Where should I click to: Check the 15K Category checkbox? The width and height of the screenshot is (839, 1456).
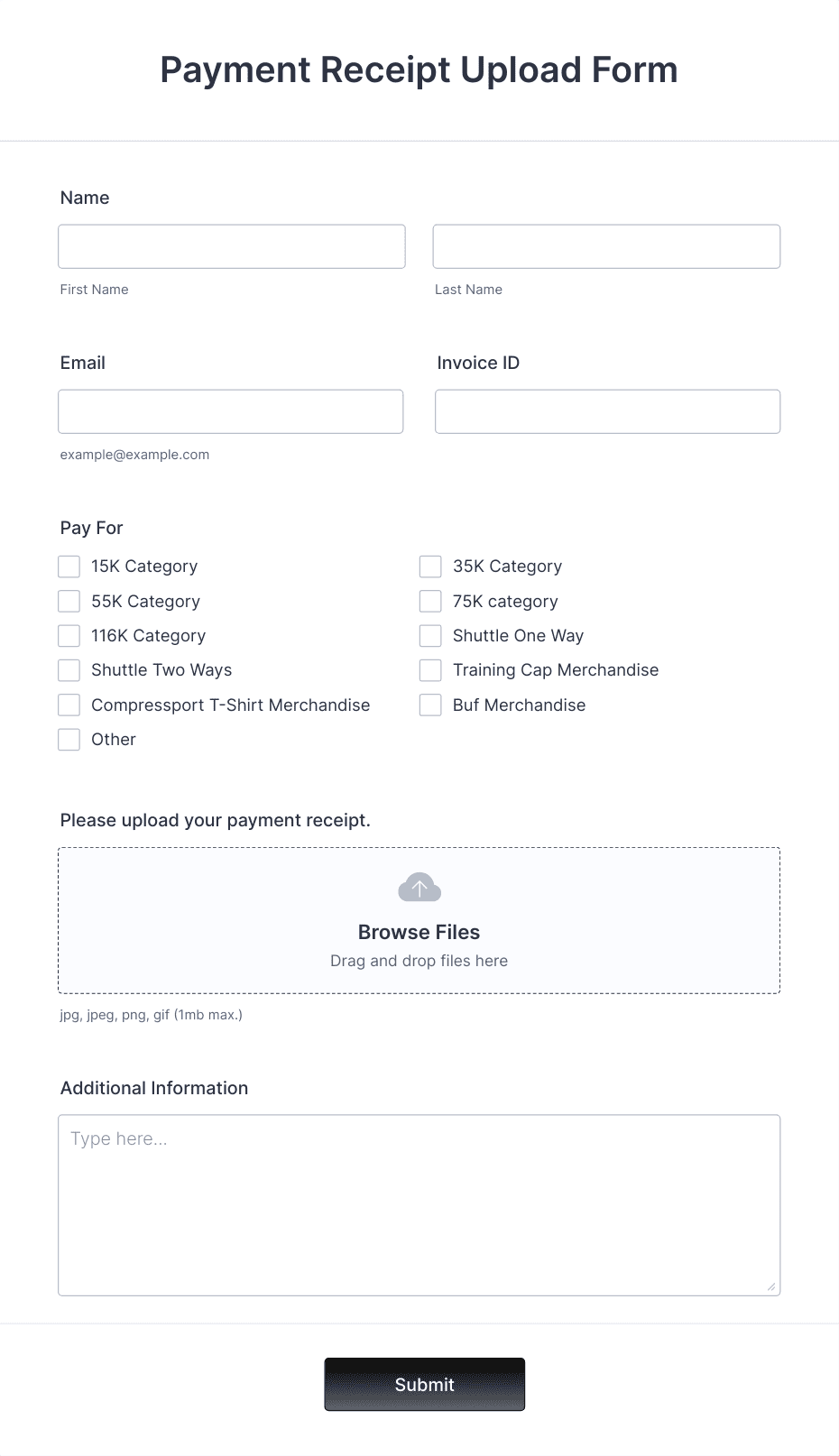click(x=69, y=566)
